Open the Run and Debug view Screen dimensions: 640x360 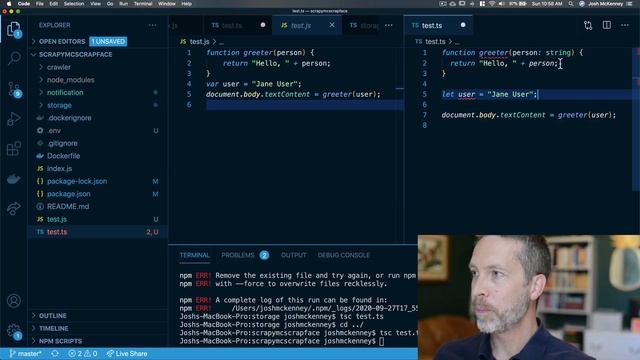pyautogui.click(x=14, y=119)
